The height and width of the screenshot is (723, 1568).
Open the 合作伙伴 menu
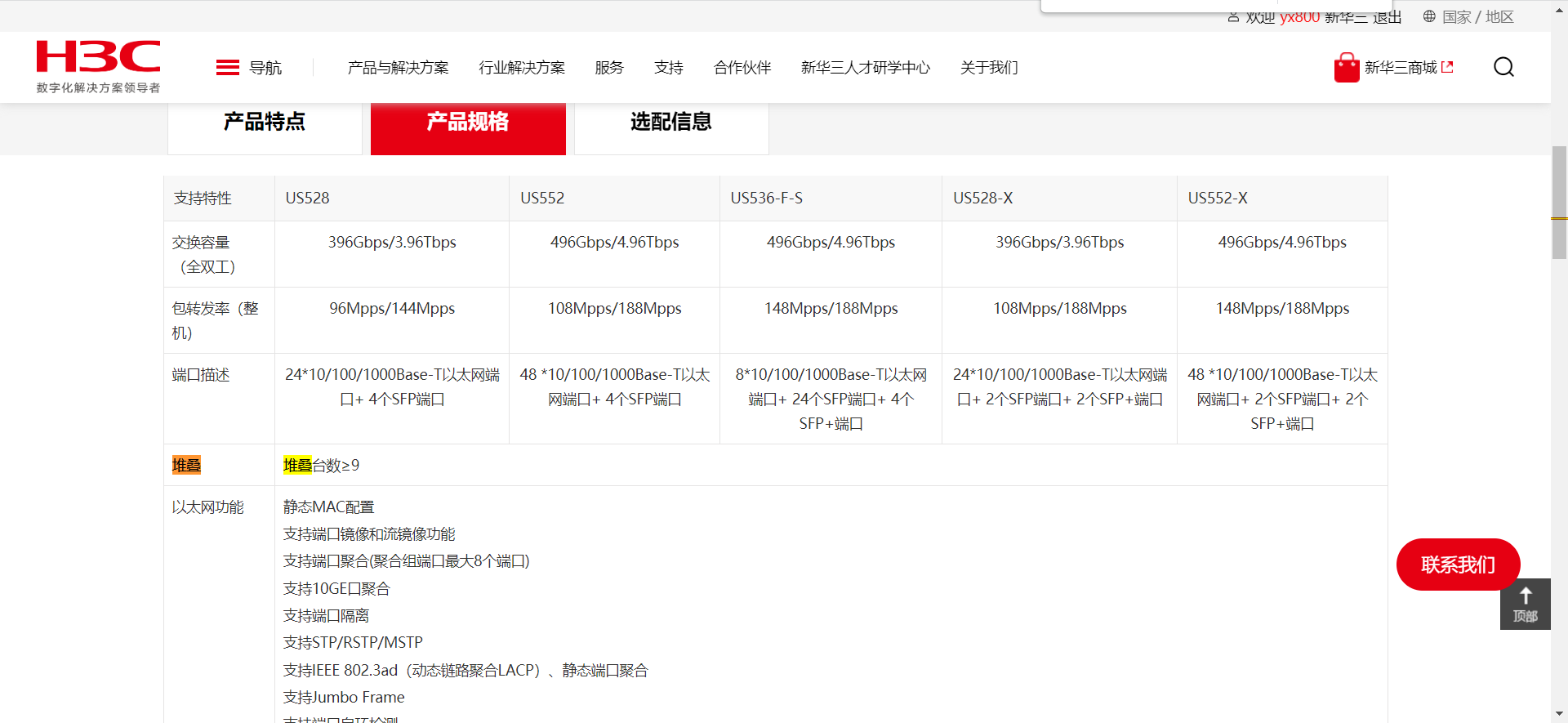point(742,68)
